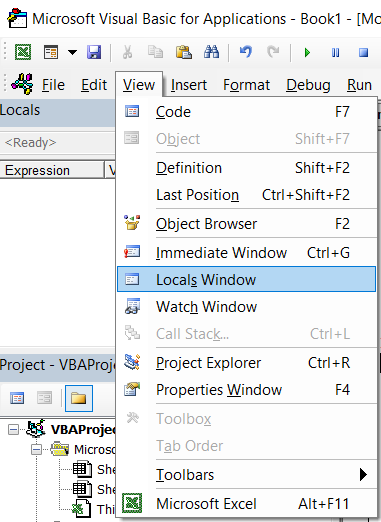Open dropdown arrow next to Insert UserForm
Viewport: 381px width, 522px height.
(72, 52)
